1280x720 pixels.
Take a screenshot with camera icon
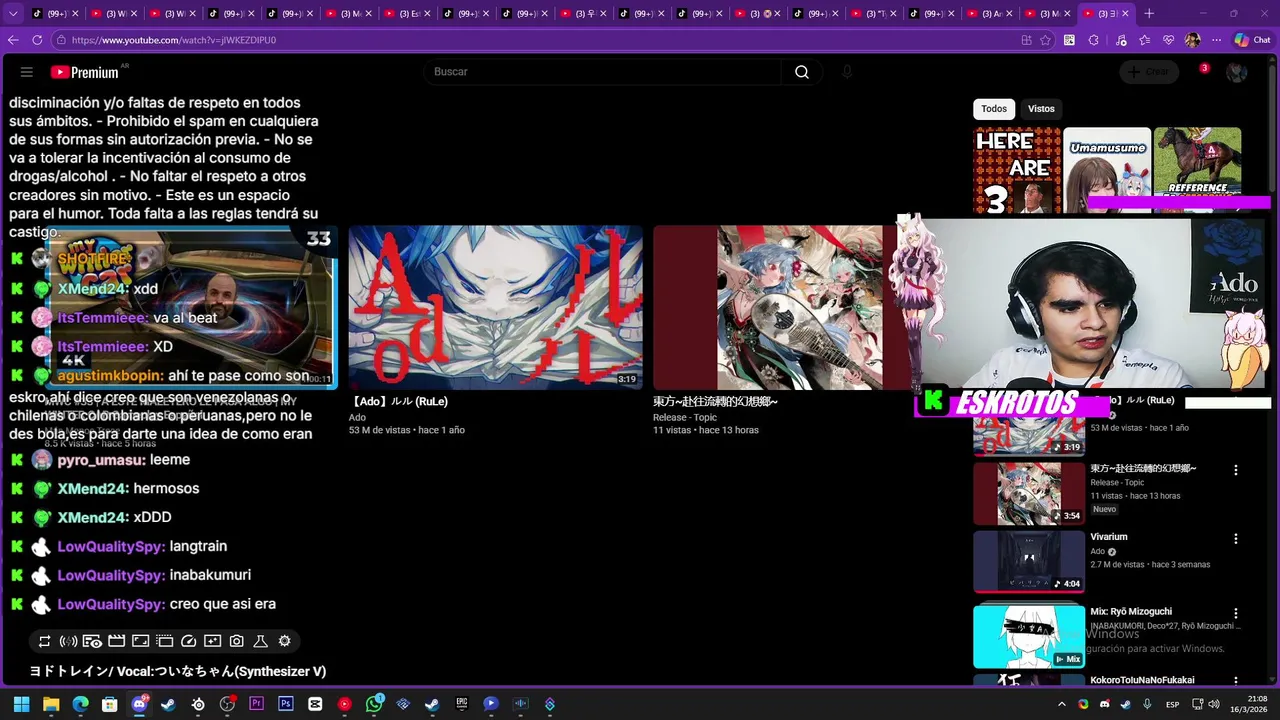coord(236,641)
